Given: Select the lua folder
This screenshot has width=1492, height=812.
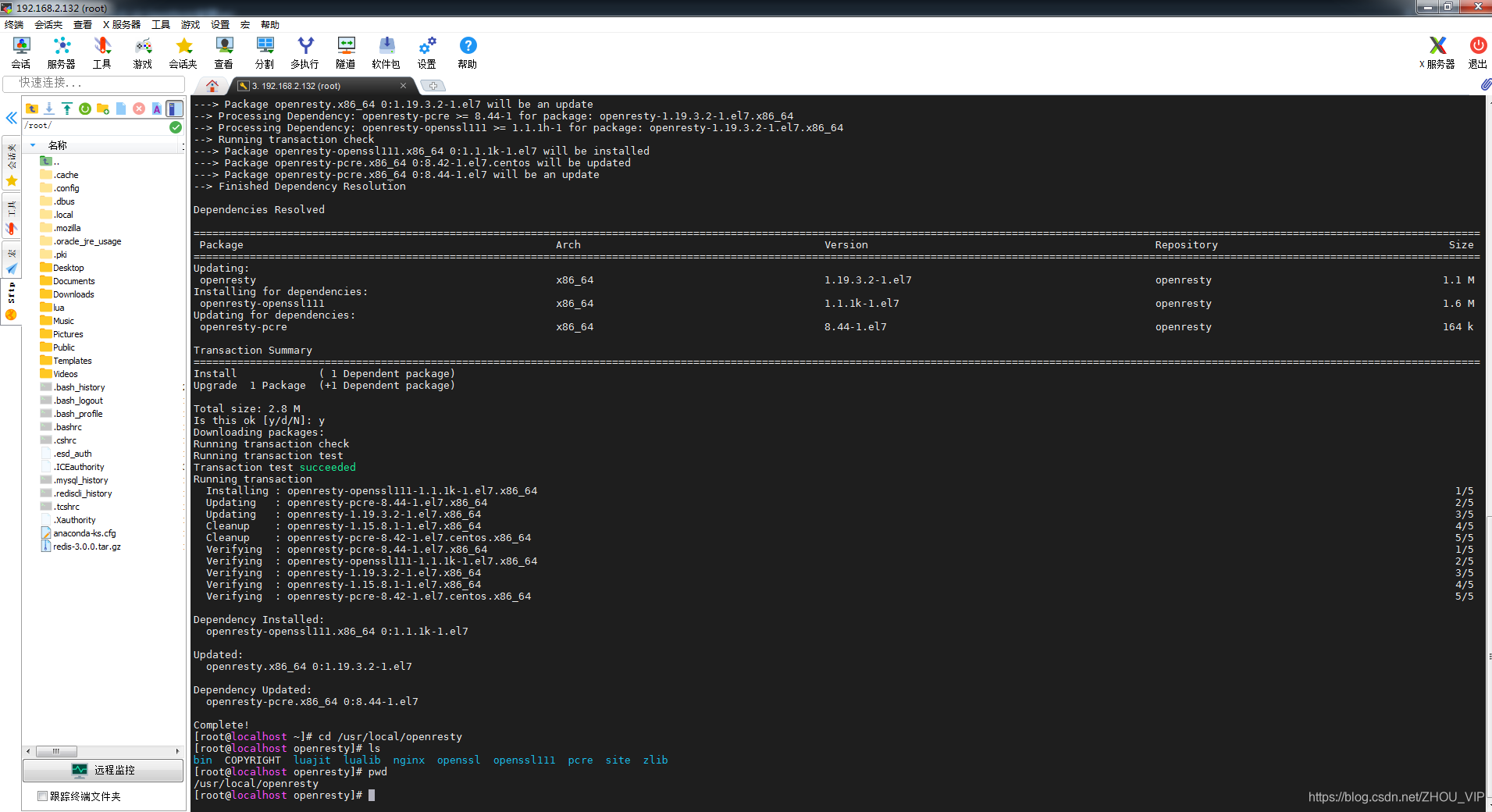Looking at the screenshot, I should tap(52, 308).
